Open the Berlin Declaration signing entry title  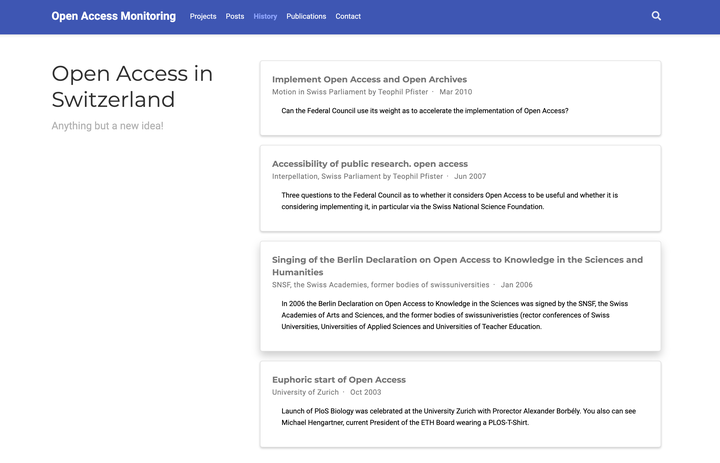[x=457, y=265]
